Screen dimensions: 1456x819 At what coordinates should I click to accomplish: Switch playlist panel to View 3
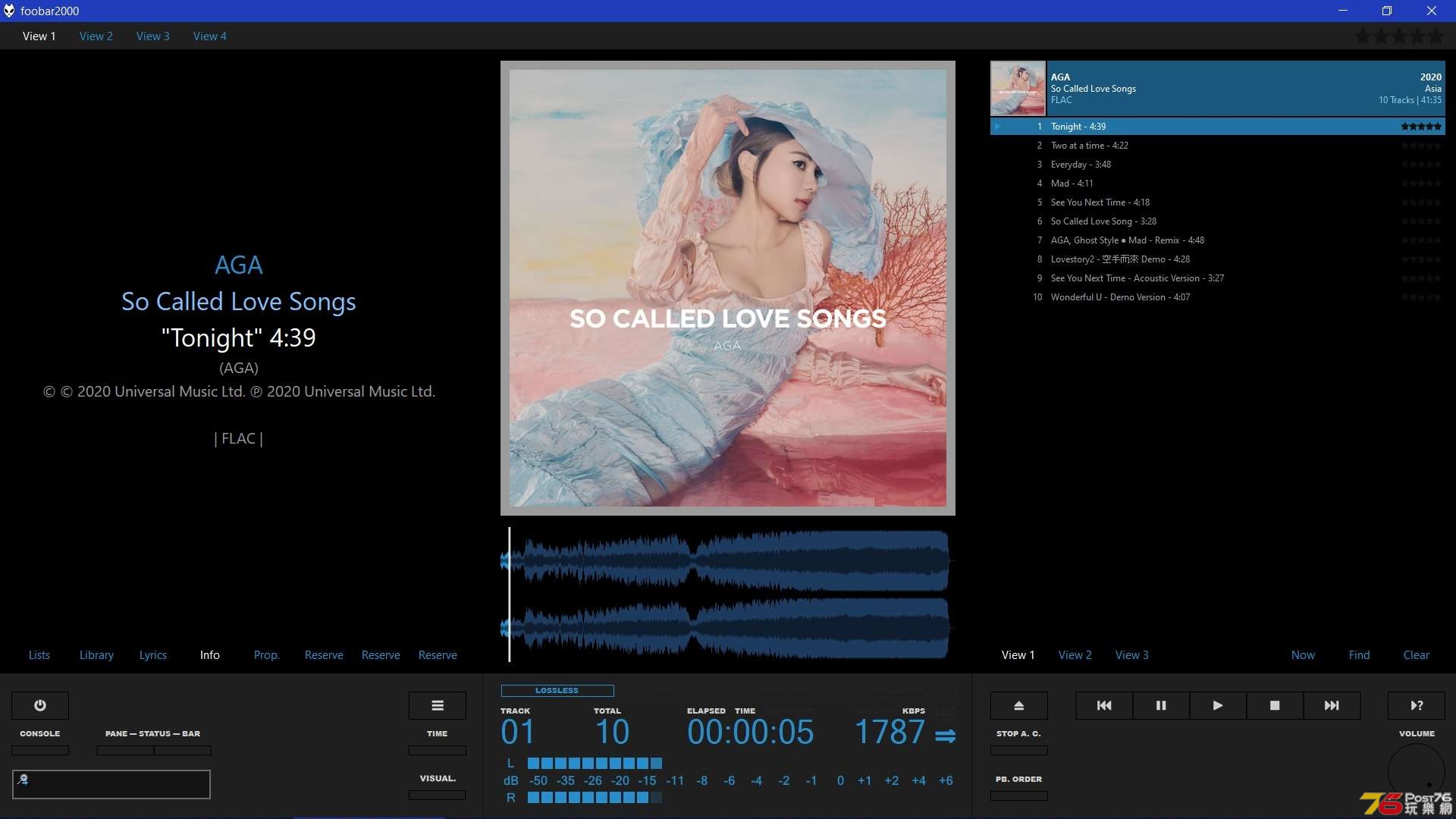[1132, 655]
